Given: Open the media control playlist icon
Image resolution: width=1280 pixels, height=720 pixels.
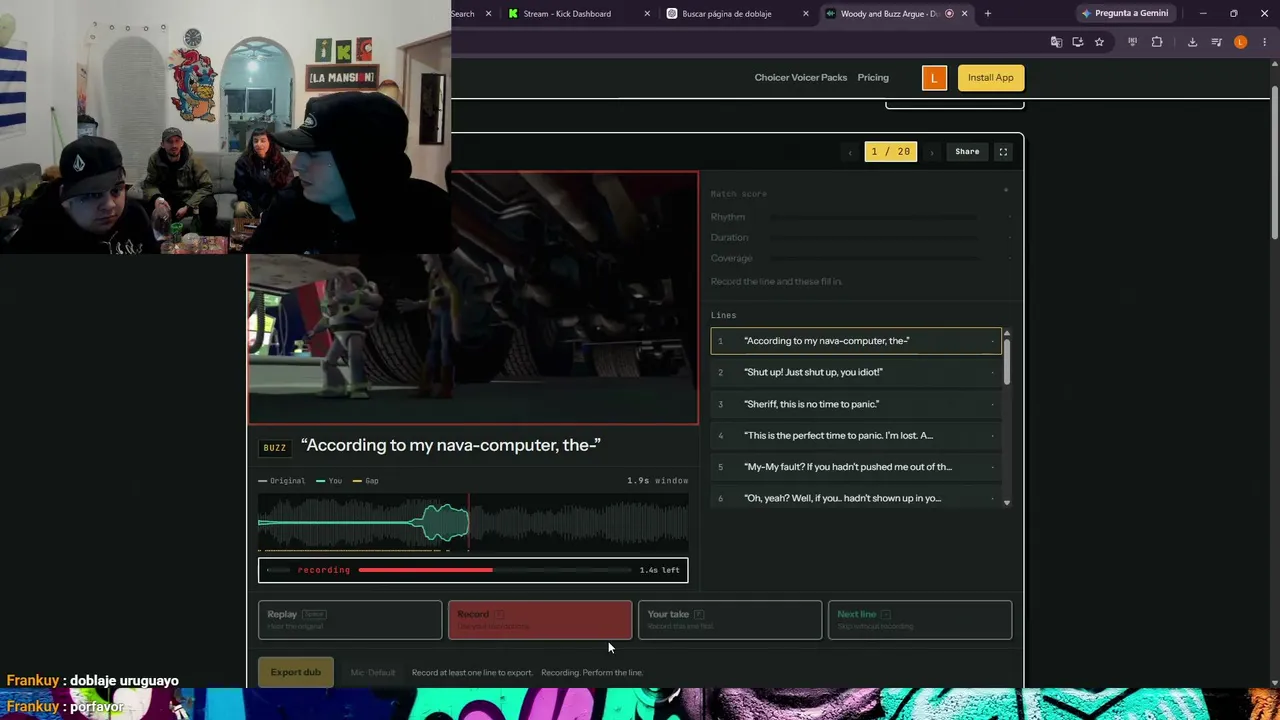Looking at the screenshot, I should tap(1216, 42).
